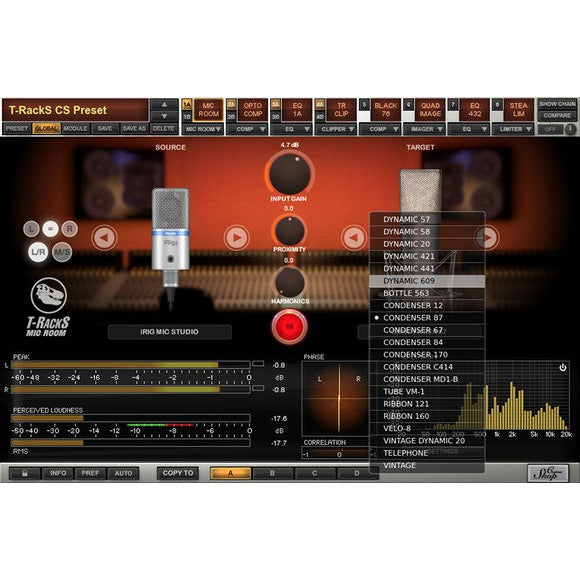The width and height of the screenshot is (580, 580).
Task: Toggle the GLOBAL preset scope
Action: pyautogui.click(x=46, y=129)
